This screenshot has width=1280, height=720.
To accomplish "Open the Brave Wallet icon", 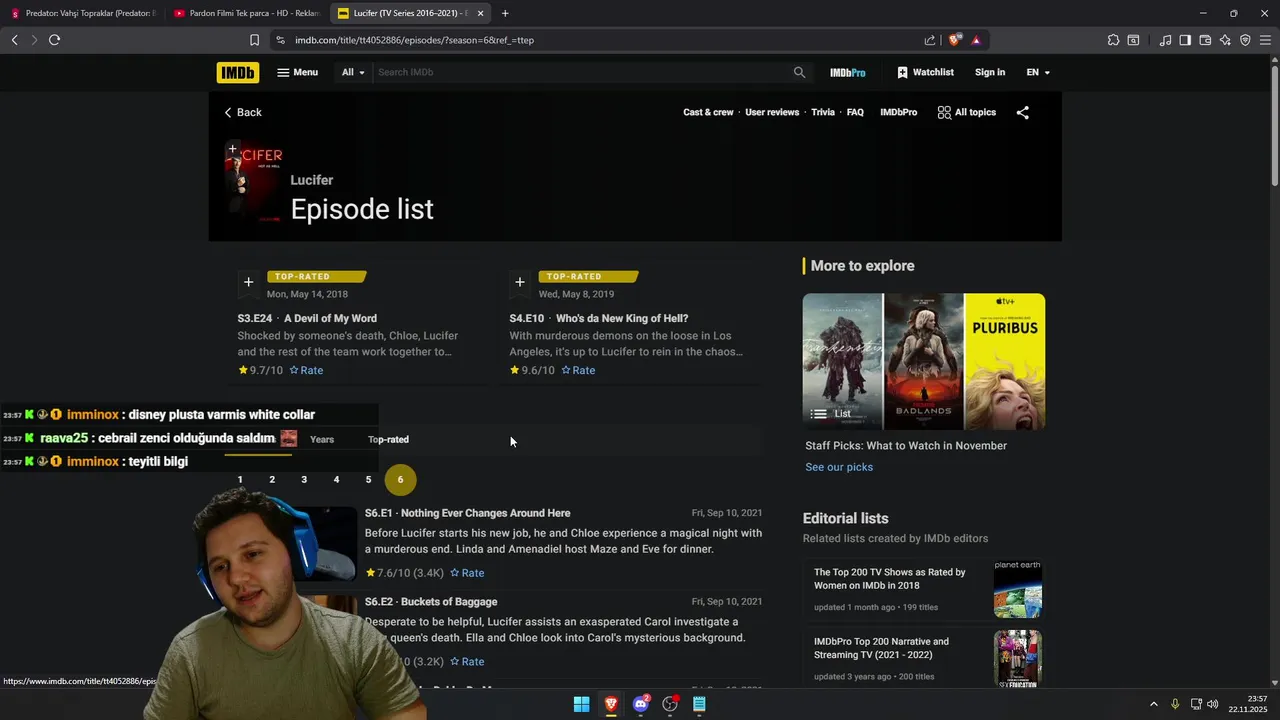I will point(1205,40).
